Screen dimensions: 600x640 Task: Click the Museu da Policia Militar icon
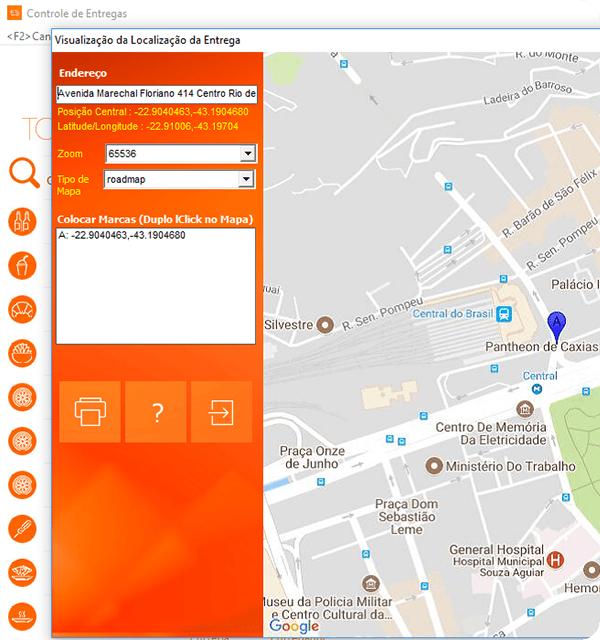(x=371, y=584)
